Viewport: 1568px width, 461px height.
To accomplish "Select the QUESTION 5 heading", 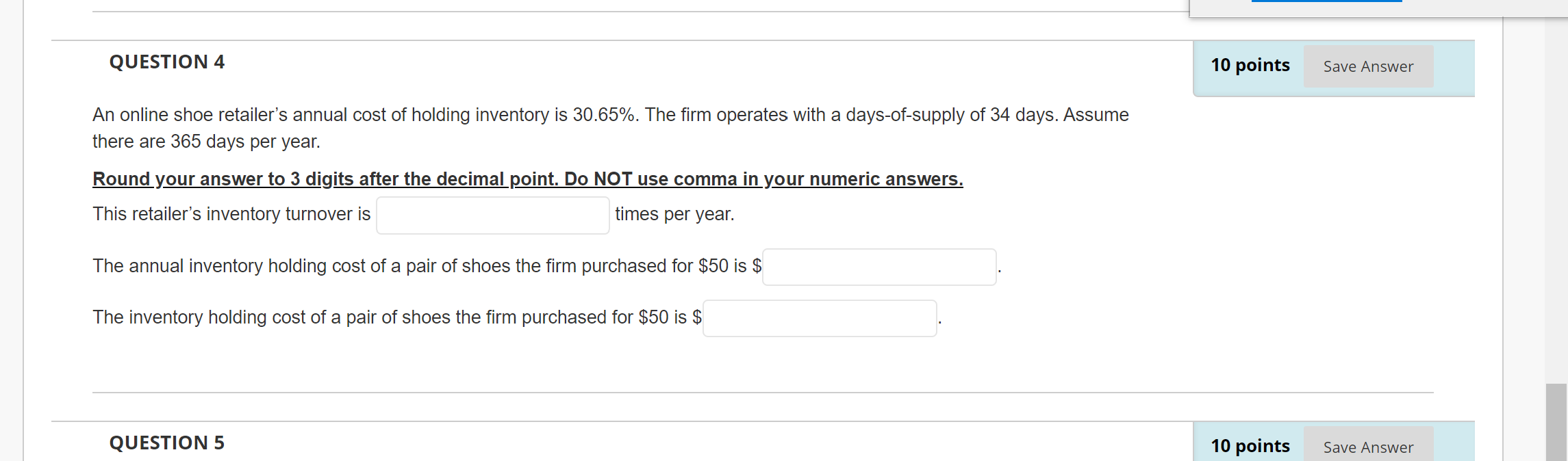I will (x=166, y=442).
